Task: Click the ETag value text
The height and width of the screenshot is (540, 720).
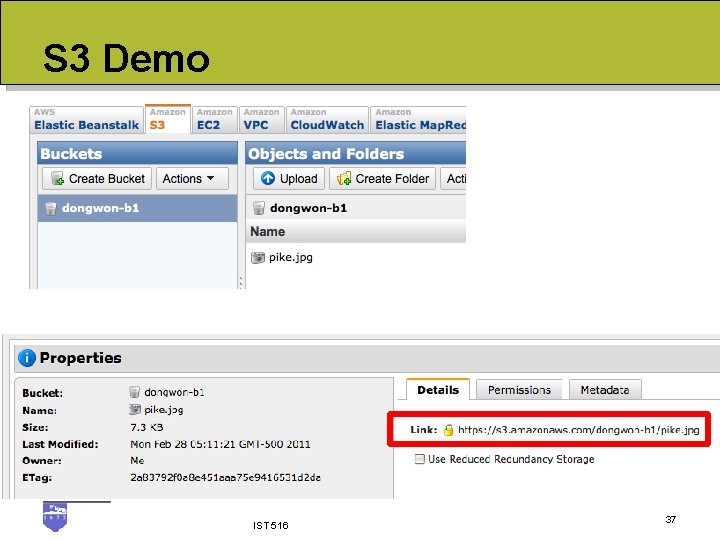Action: 225,478
